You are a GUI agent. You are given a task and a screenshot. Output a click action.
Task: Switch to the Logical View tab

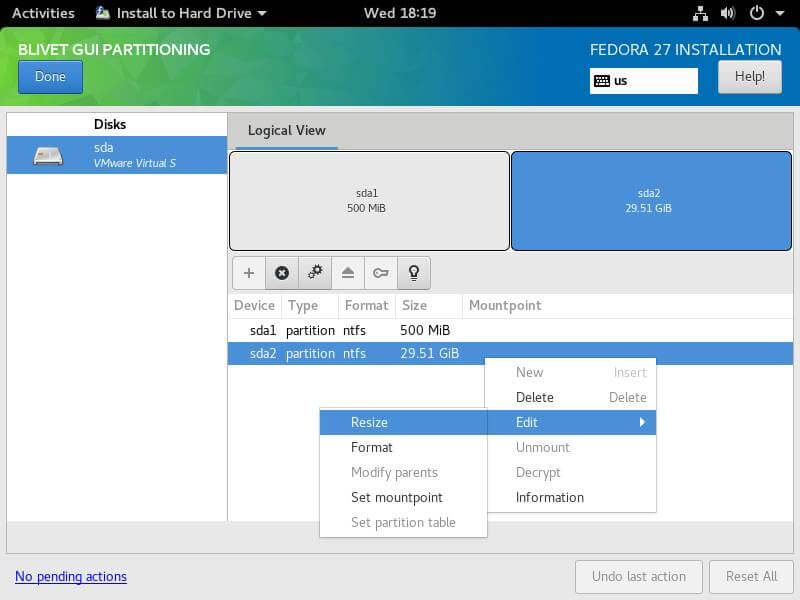(287, 131)
